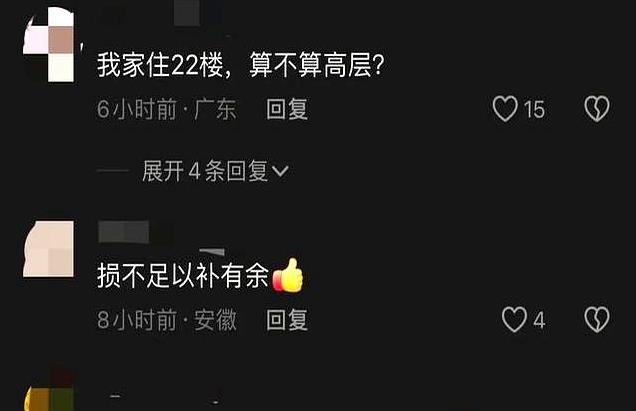Expand 展开4条回复 thread
This screenshot has height=411, width=636.
coord(215,170)
